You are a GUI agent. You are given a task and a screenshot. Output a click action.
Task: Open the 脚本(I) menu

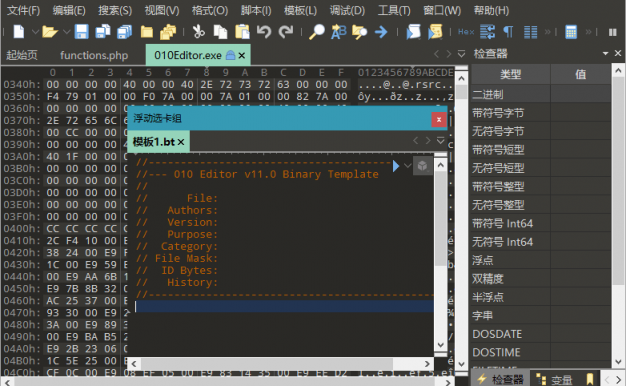(x=256, y=10)
